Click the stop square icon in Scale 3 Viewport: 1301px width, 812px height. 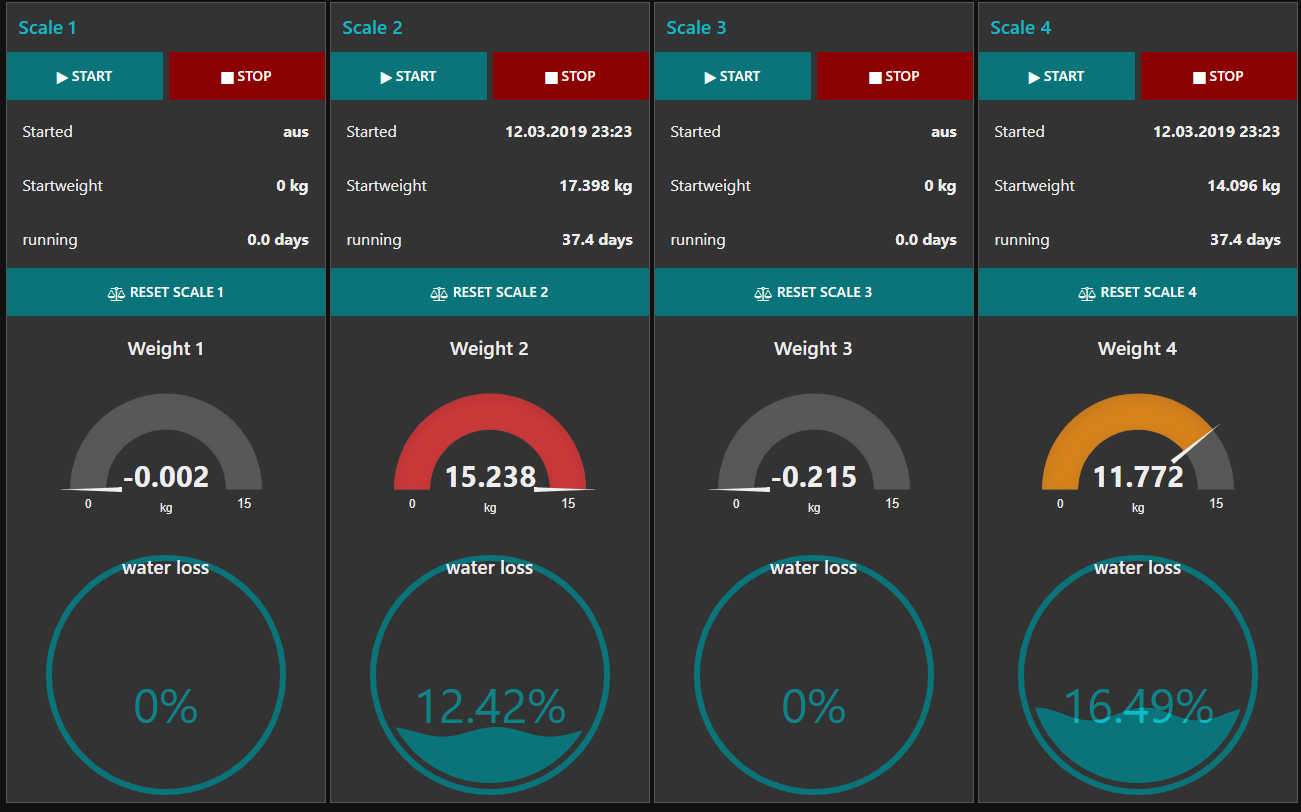coord(875,77)
